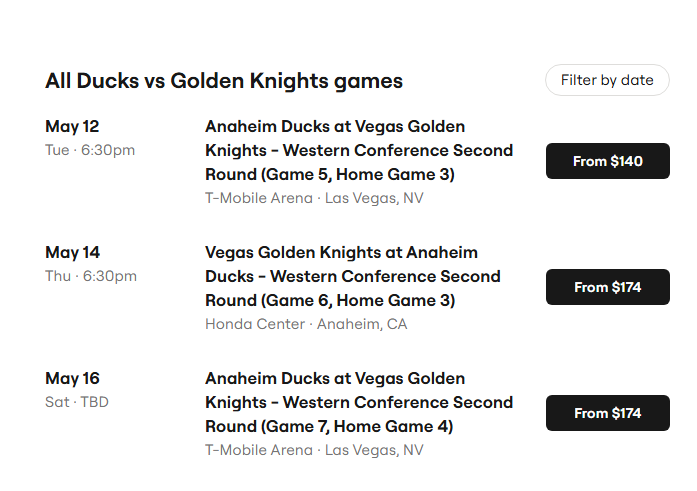The image size is (697, 491).
Task: Click T-Mobile Arena under the Game 5 listing
Action: pyautogui.click(x=259, y=198)
